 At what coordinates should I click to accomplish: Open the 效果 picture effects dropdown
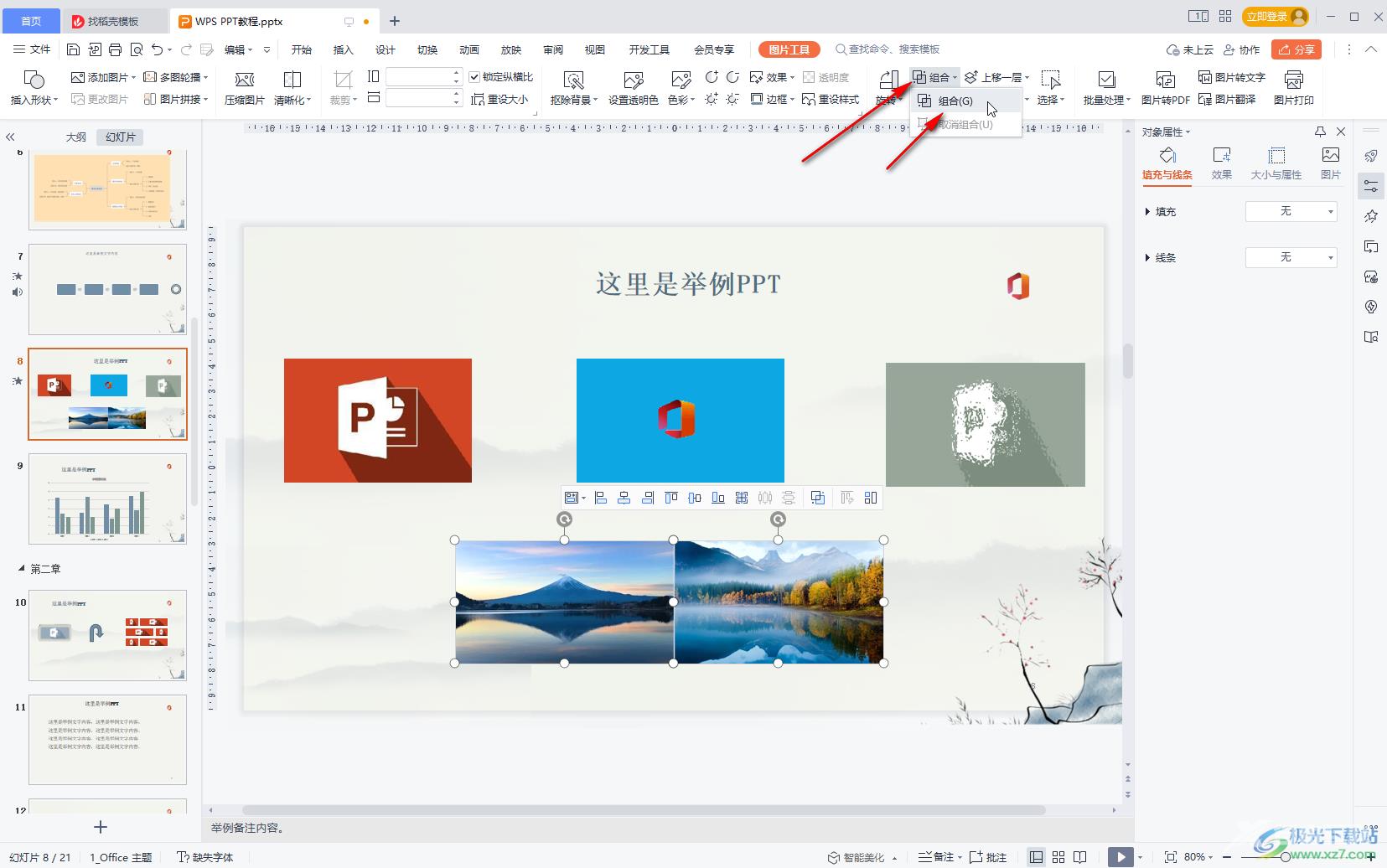tap(772, 77)
